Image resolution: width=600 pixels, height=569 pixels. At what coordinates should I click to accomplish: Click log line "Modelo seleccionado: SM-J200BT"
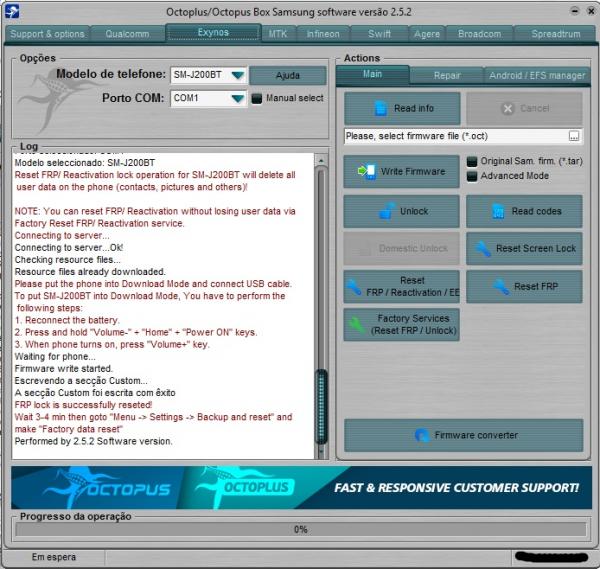tap(85, 163)
